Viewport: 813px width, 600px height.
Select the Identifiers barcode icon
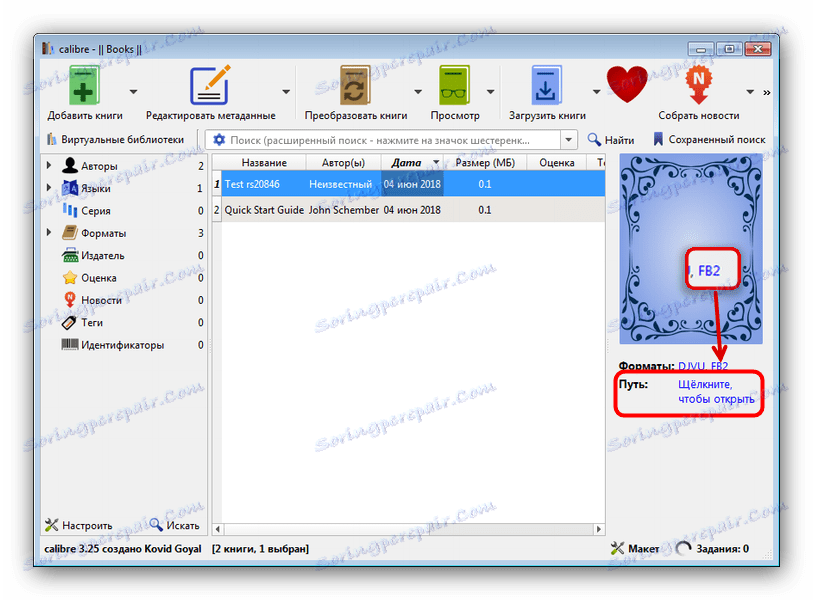point(69,344)
